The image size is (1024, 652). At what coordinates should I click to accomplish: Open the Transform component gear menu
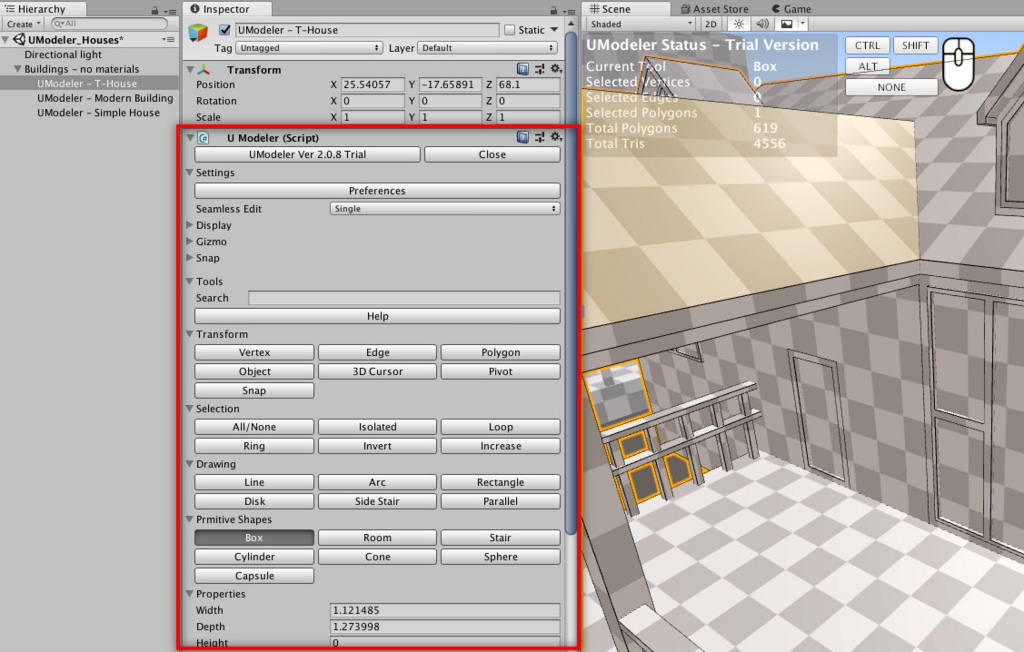click(x=556, y=69)
